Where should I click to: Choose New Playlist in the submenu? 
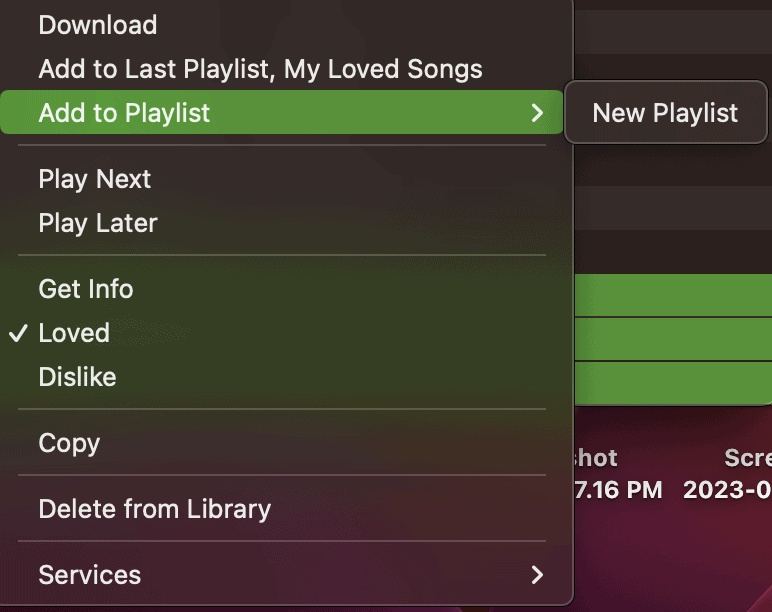665,113
